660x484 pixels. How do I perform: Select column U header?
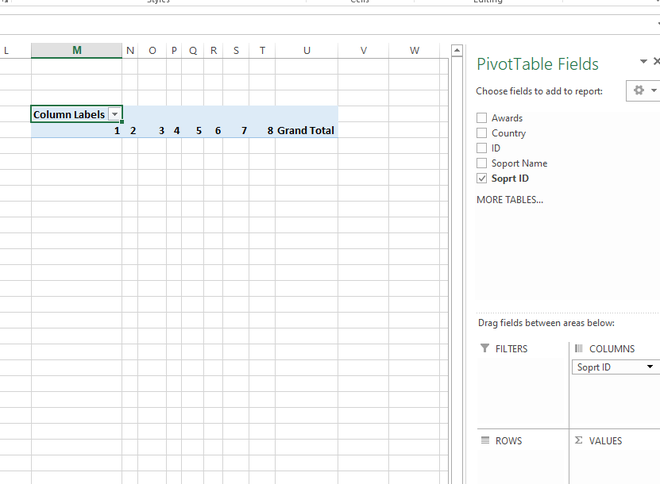tap(307, 51)
